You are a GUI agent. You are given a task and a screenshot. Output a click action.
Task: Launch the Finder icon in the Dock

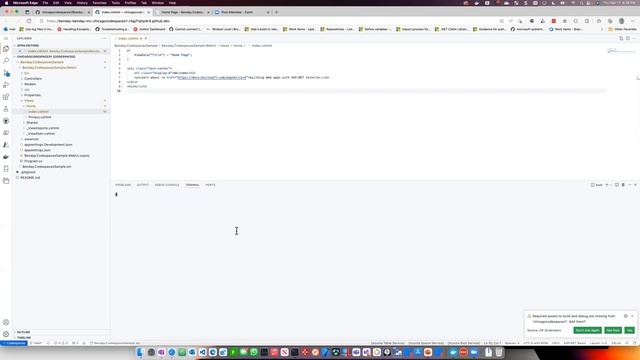click(140, 352)
